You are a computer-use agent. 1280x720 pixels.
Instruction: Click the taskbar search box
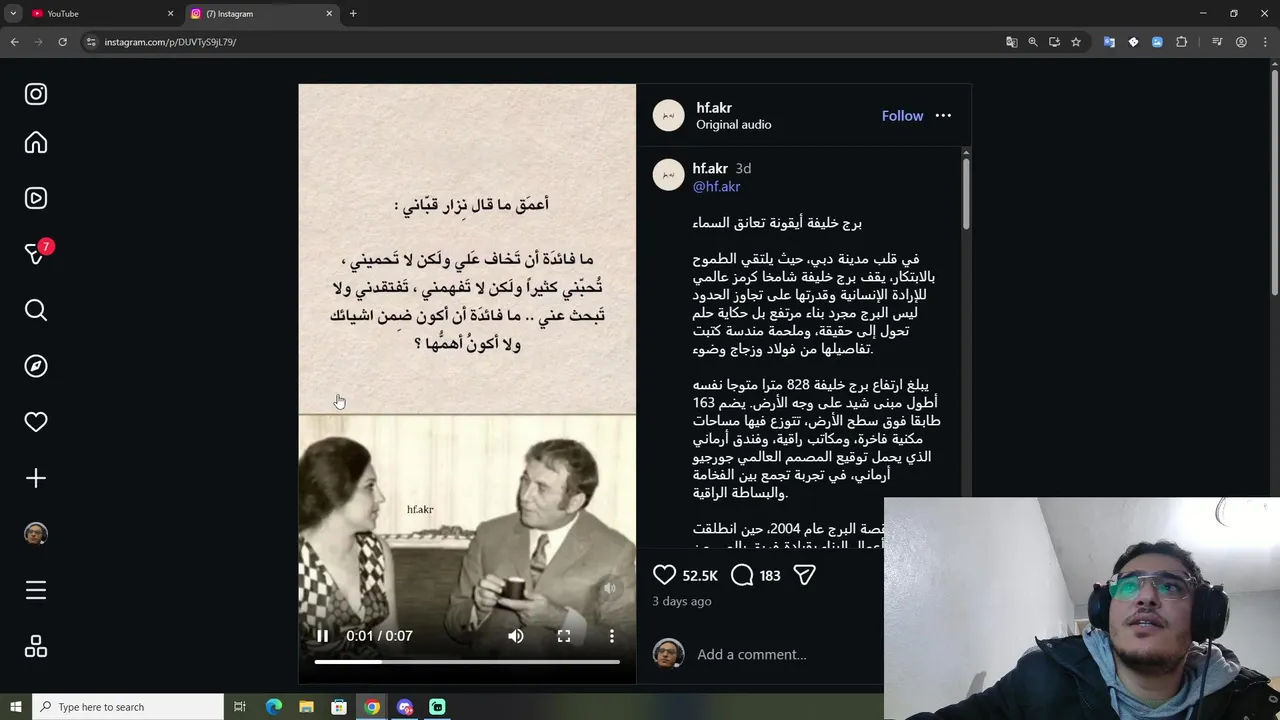pos(128,707)
